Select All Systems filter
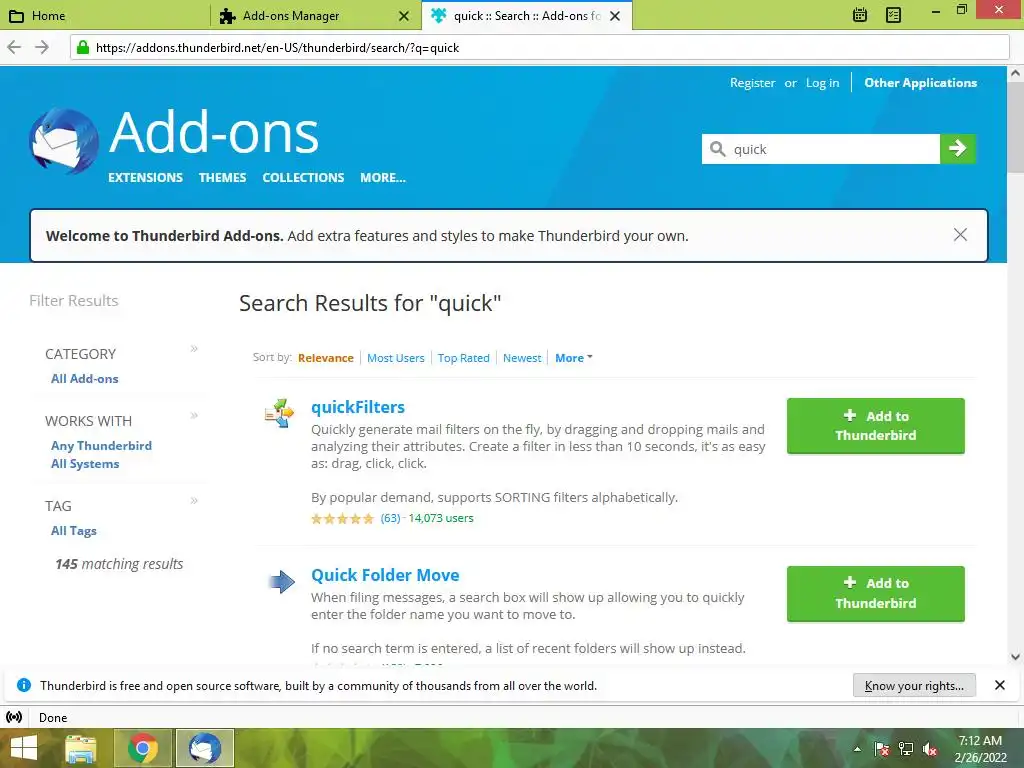Image resolution: width=1024 pixels, height=768 pixels. pos(85,464)
